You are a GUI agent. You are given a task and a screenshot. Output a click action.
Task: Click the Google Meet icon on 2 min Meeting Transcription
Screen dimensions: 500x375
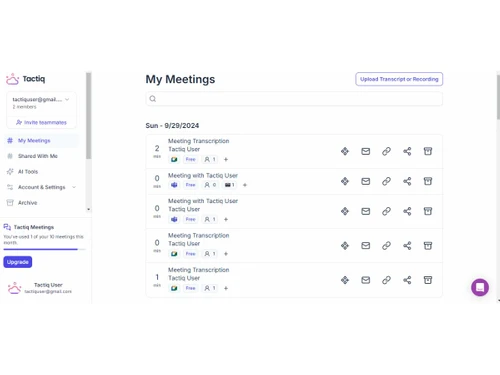tap(174, 159)
